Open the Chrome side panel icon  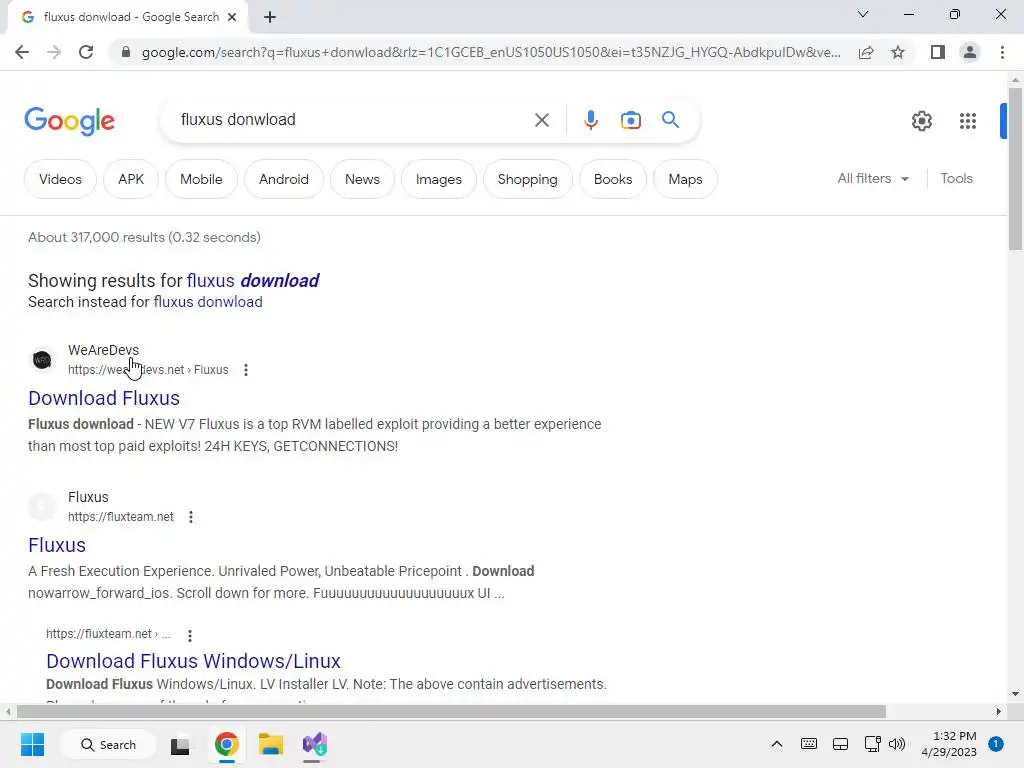click(938, 52)
